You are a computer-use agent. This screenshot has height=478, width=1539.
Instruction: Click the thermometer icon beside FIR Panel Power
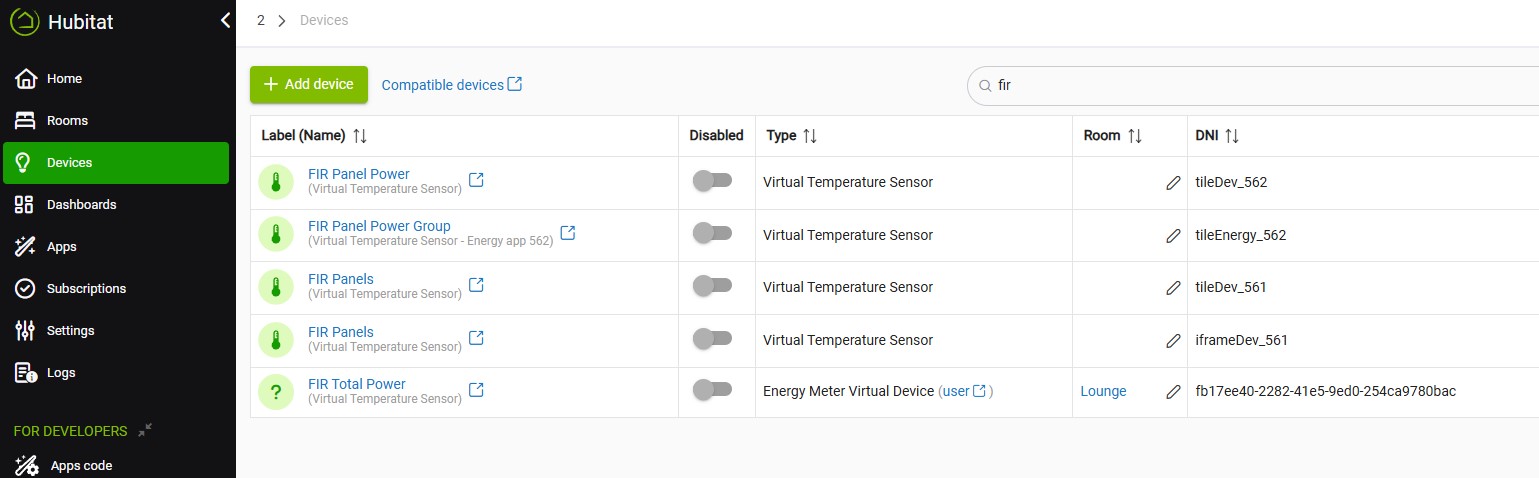pos(276,182)
